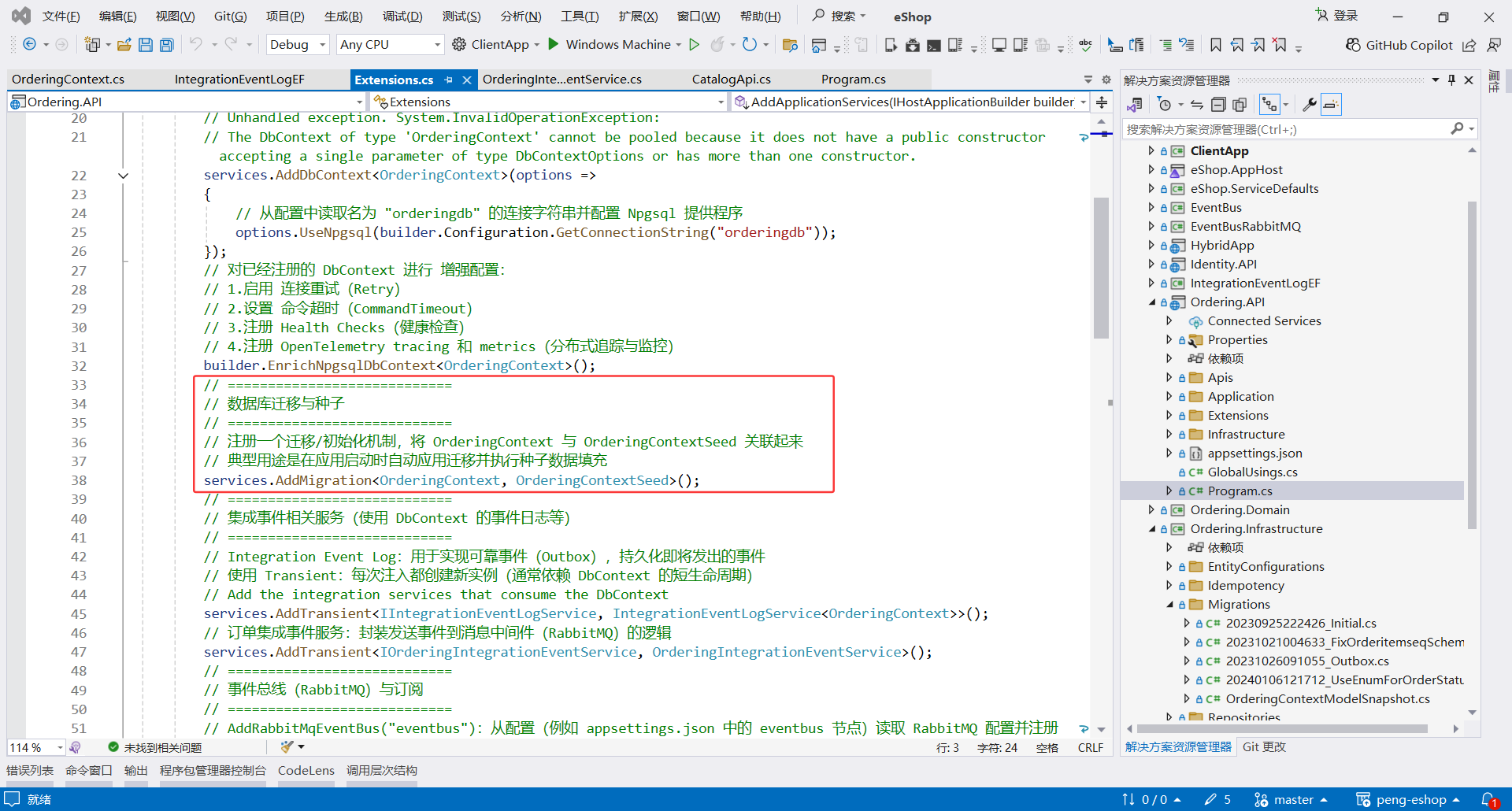Click the Undo arrow icon

(196, 45)
